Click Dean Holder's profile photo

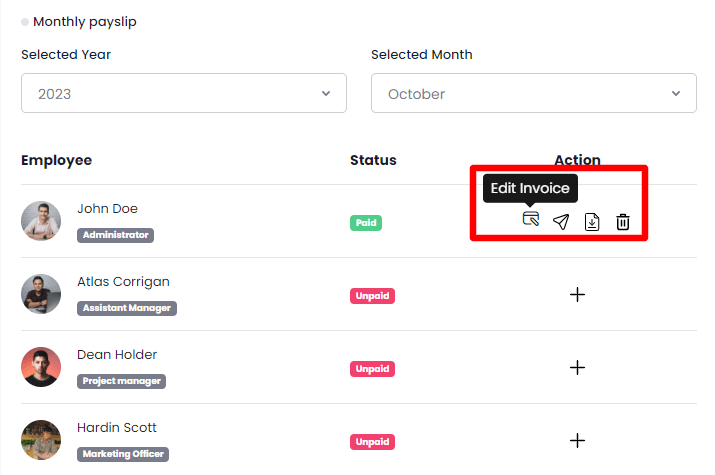click(x=41, y=367)
